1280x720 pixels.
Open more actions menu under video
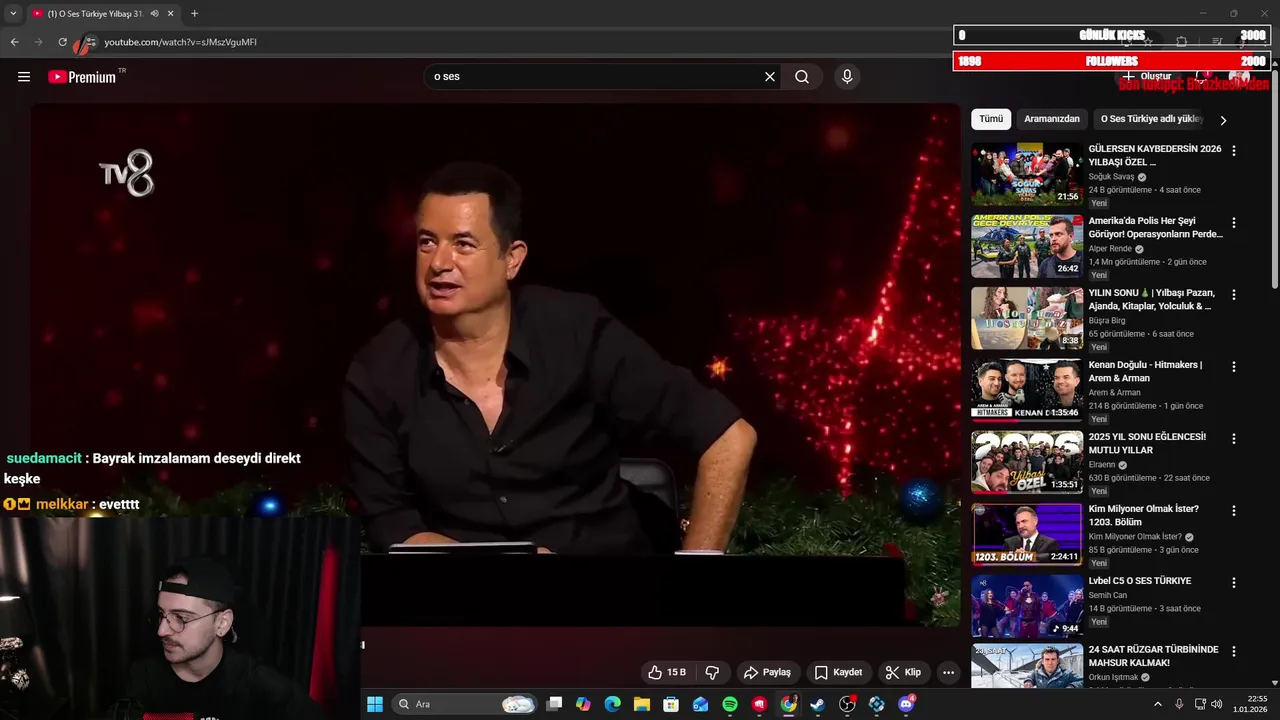pyautogui.click(x=949, y=672)
